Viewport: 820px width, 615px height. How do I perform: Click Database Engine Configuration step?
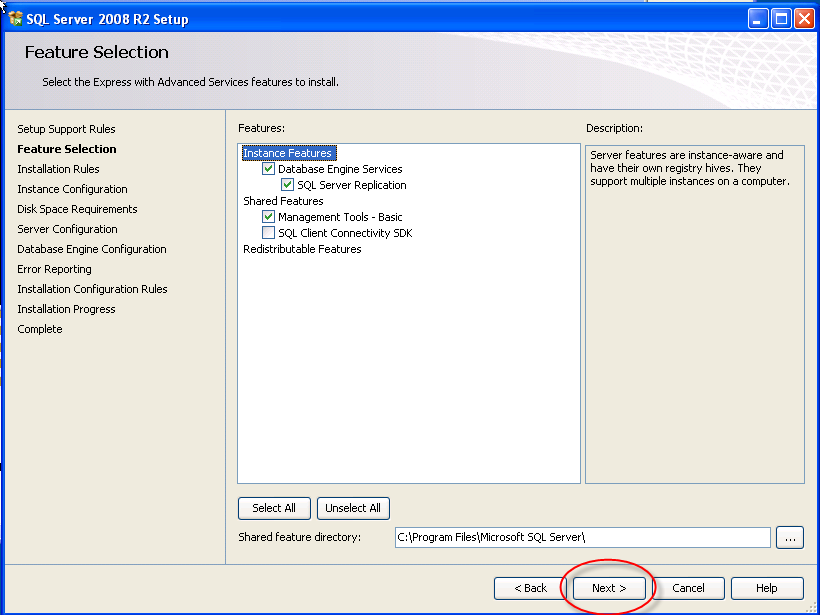click(x=92, y=249)
